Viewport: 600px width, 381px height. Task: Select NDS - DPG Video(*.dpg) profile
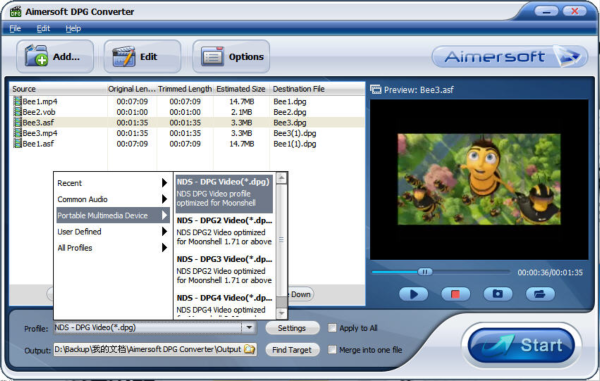click(x=224, y=193)
